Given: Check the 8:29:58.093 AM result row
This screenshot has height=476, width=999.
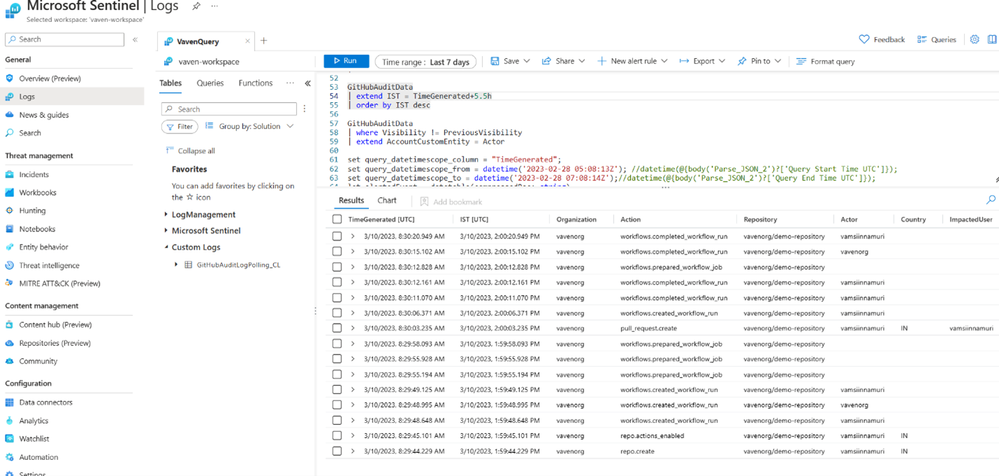Looking at the screenshot, I should click(x=336, y=343).
